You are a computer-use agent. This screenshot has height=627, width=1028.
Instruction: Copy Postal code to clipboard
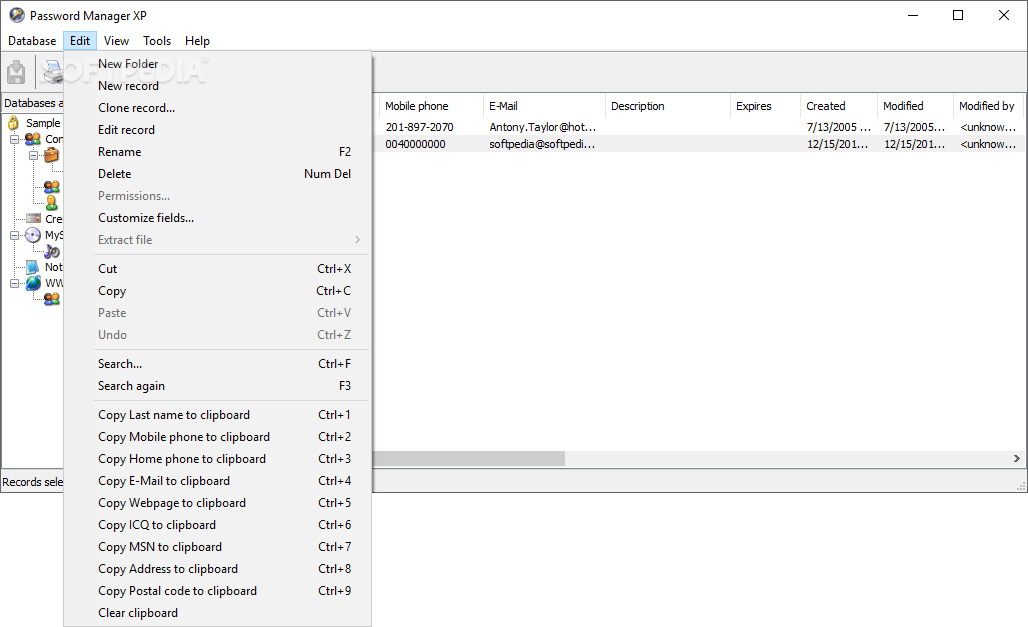pyautogui.click(x=218, y=591)
